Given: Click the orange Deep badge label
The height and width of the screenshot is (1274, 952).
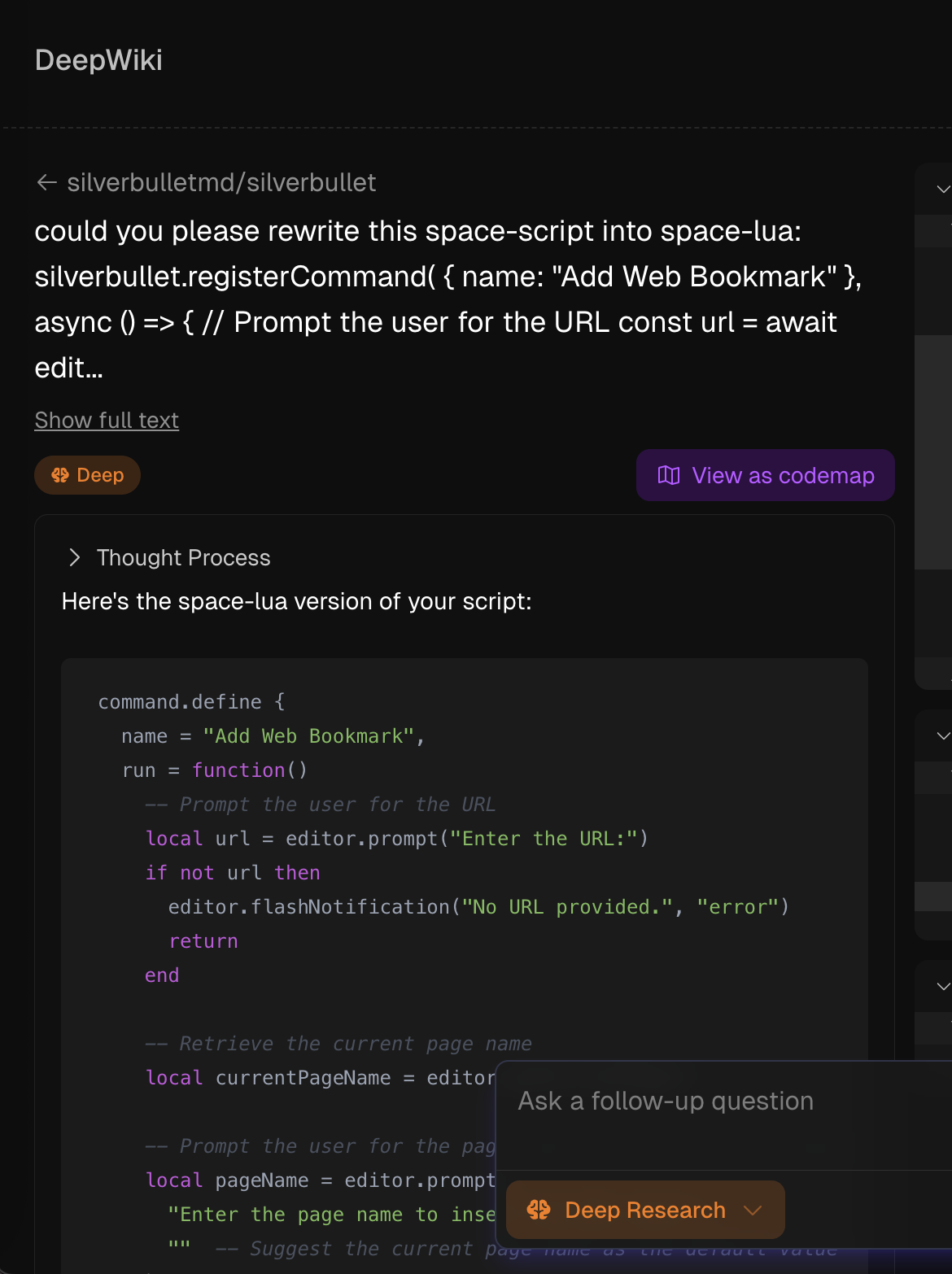Looking at the screenshot, I should pos(100,475).
